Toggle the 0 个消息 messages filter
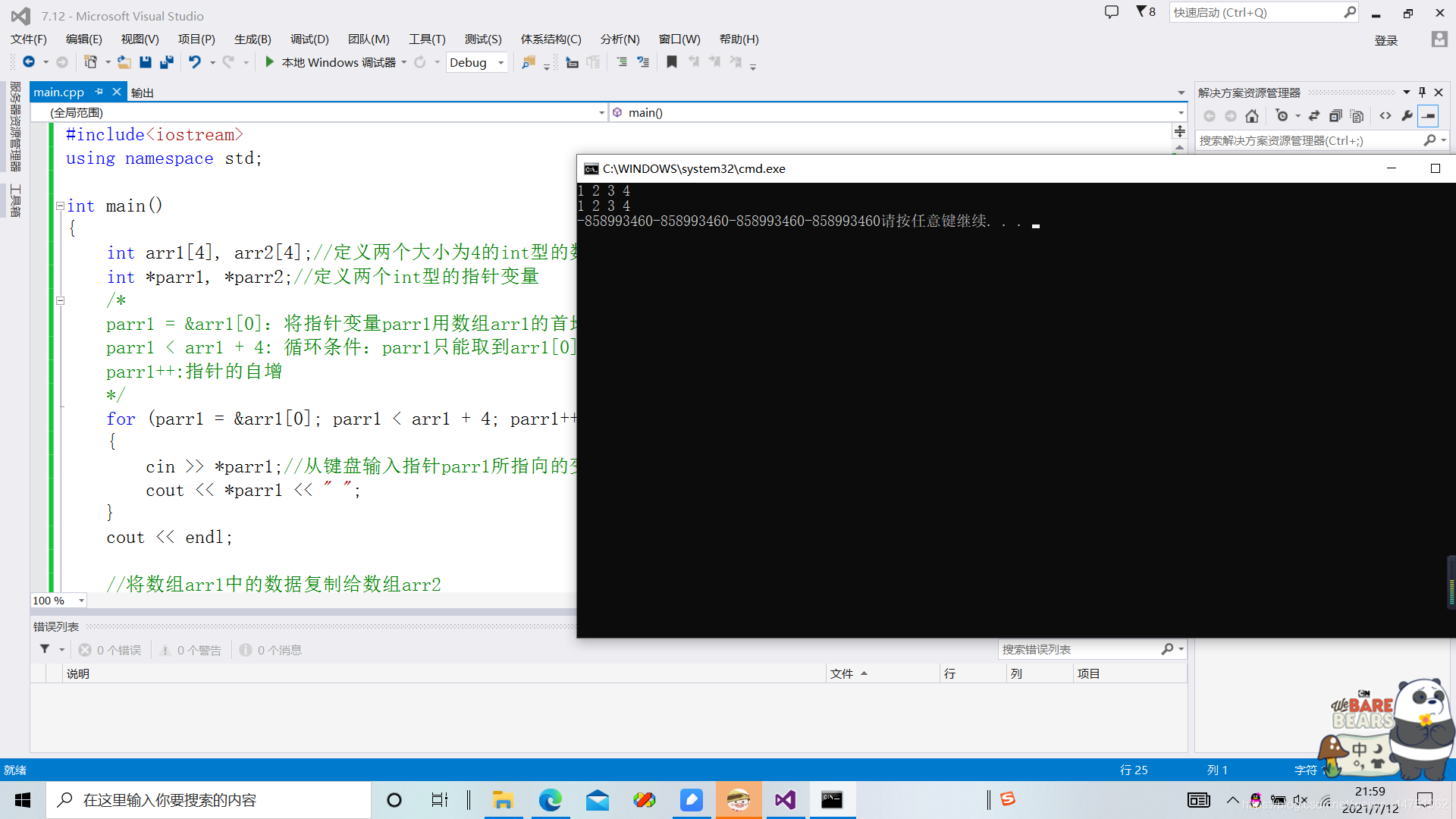This screenshot has height=819, width=1456. 271,650
